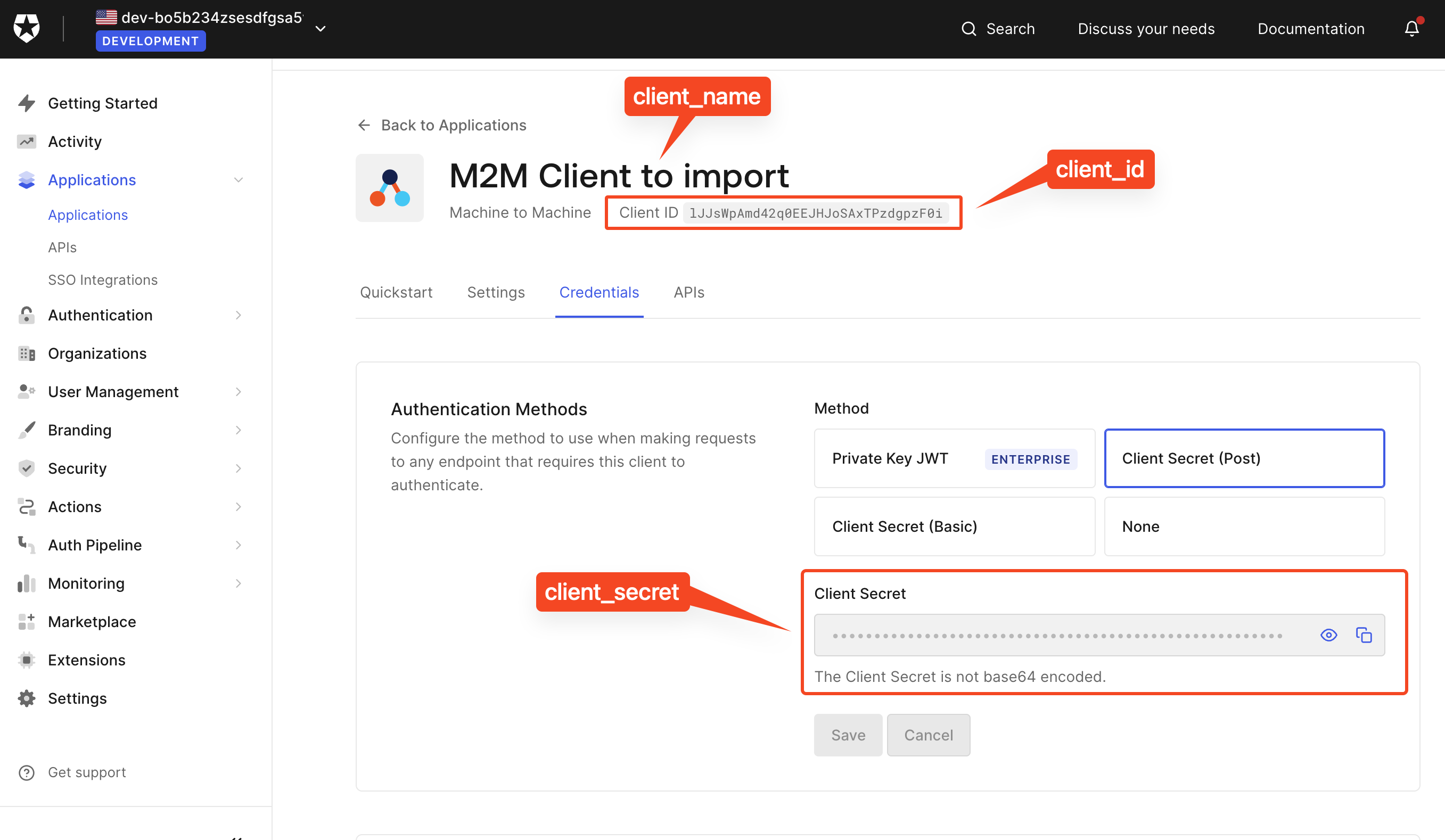The image size is (1445, 840).
Task: Click the Activity chart icon
Action: [28, 141]
